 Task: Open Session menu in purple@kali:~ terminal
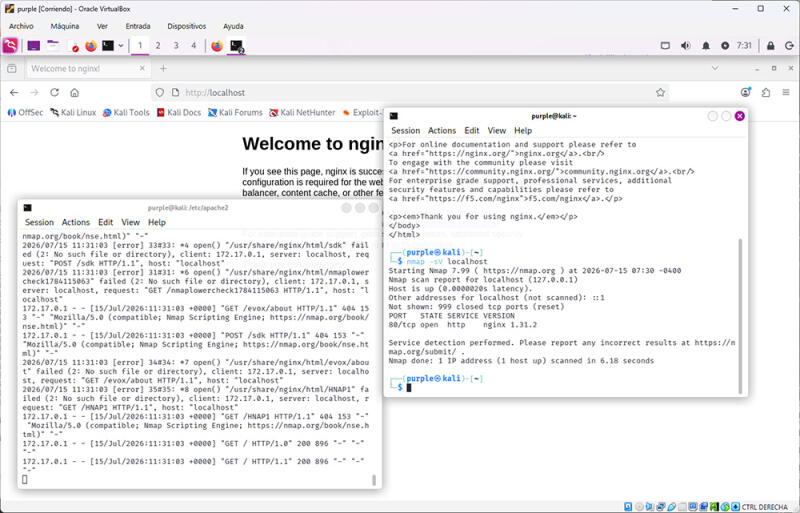pyautogui.click(x=406, y=131)
